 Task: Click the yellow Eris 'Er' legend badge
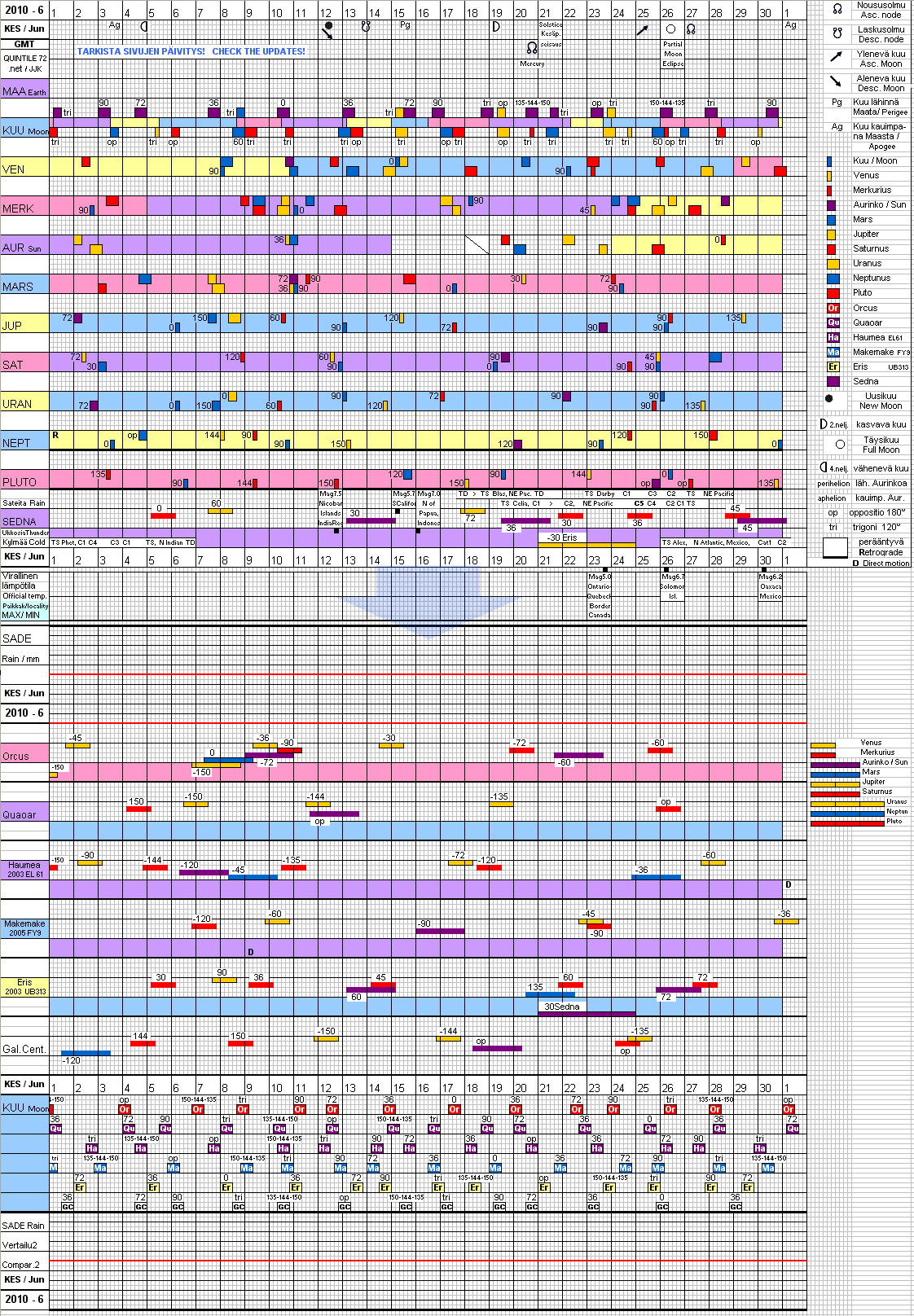coord(833,366)
